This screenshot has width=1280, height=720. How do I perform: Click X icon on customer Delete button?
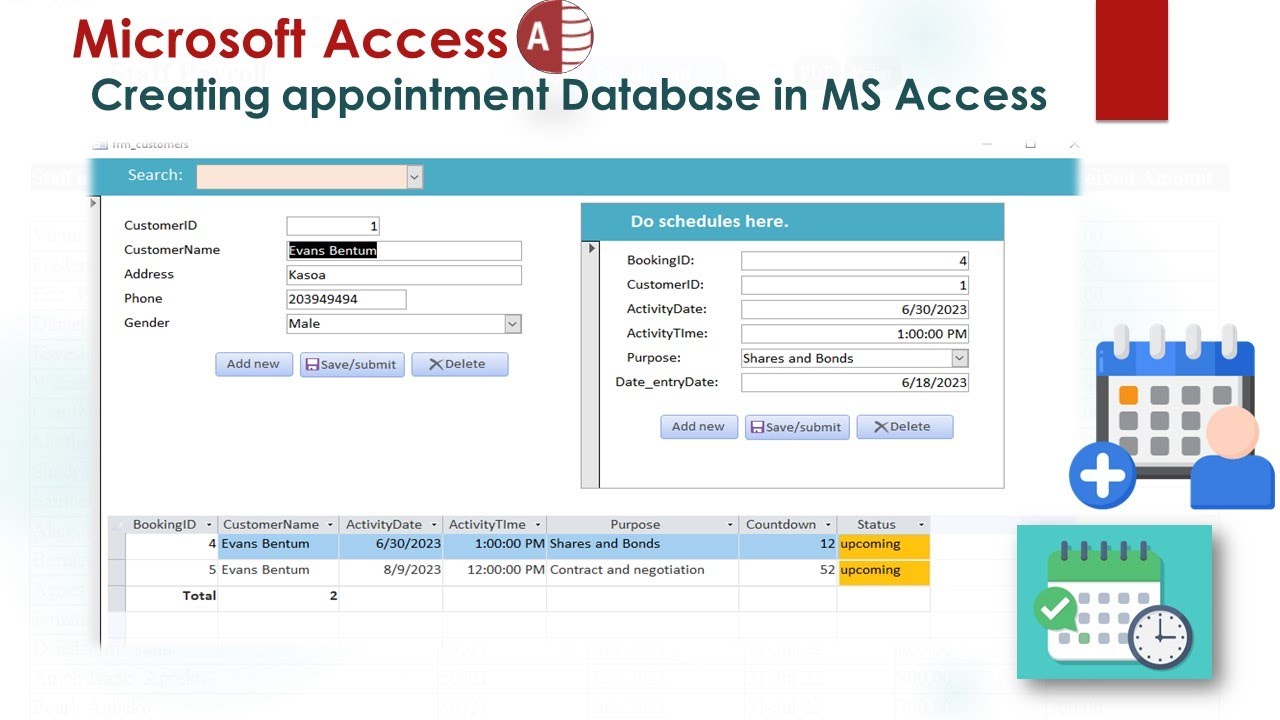[435, 365]
